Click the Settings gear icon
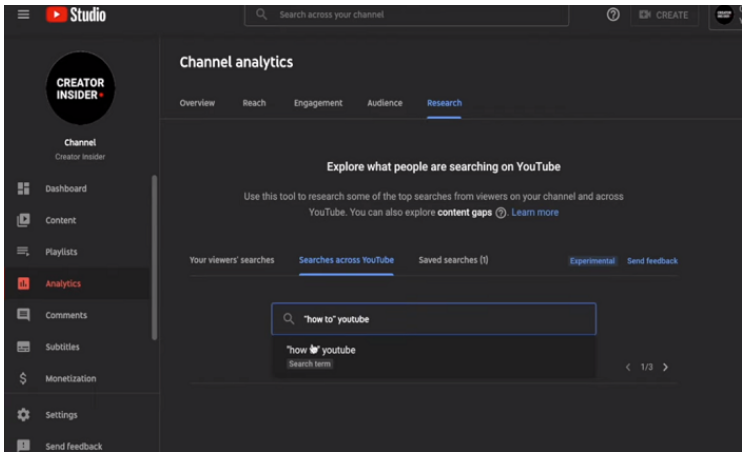743x454 pixels. click(x=23, y=415)
